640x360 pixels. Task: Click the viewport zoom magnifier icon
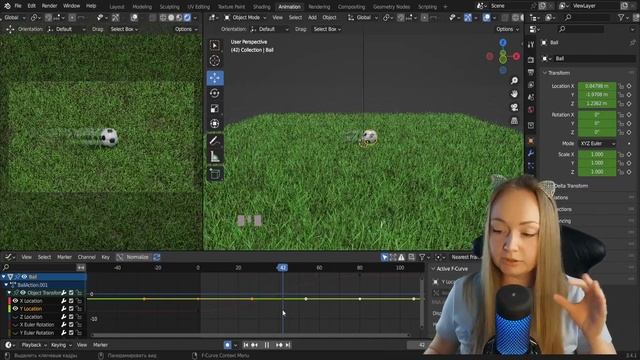[514, 81]
